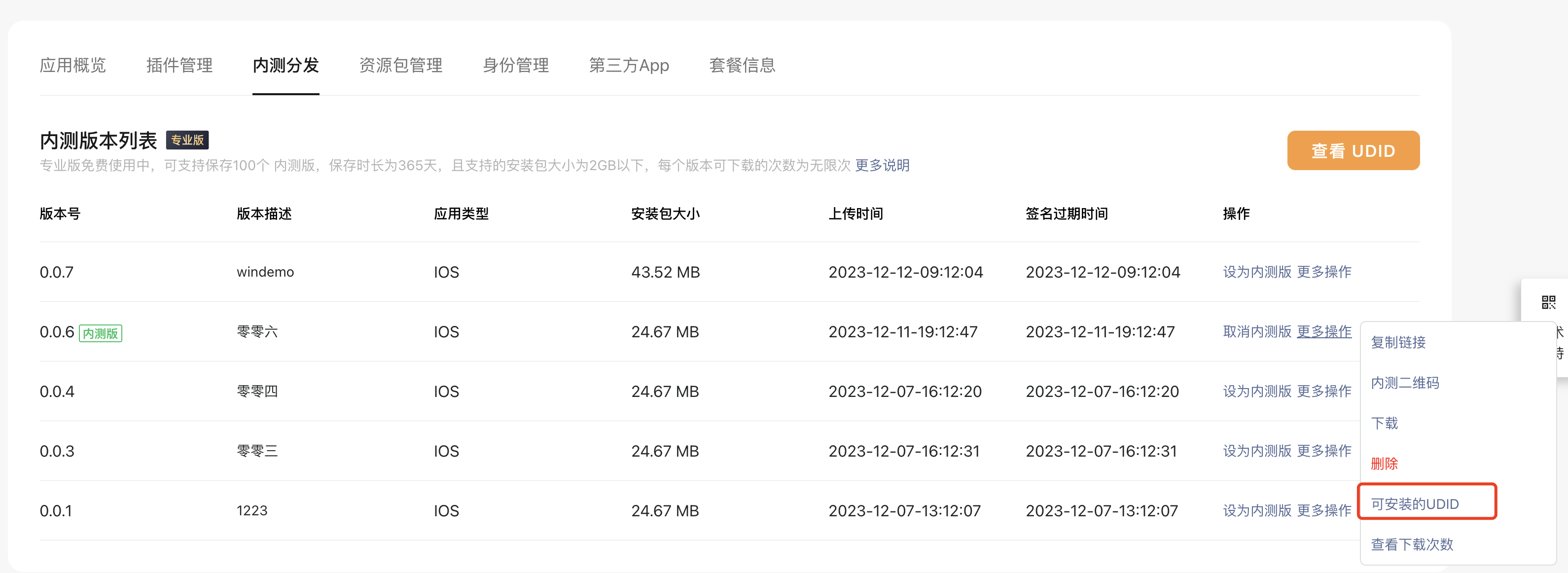1568x573 pixels.
Task: Go to 身份管理 tab
Action: pyautogui.click(x=515, y=65)
